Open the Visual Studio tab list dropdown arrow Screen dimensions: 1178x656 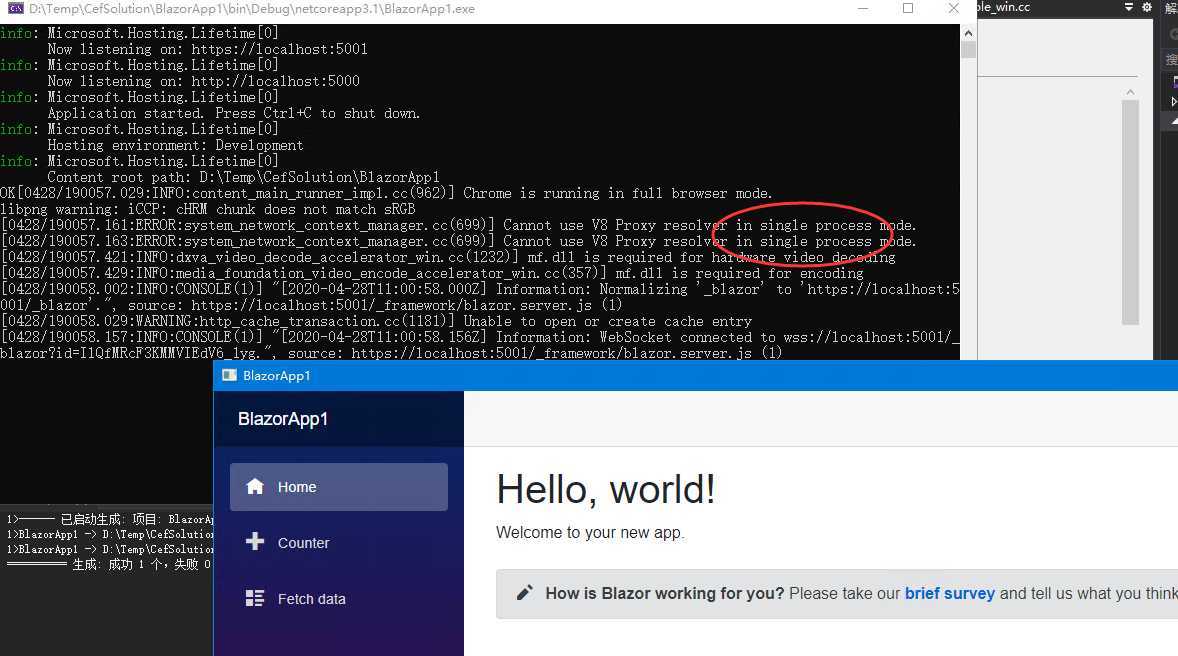point(1128,7)
